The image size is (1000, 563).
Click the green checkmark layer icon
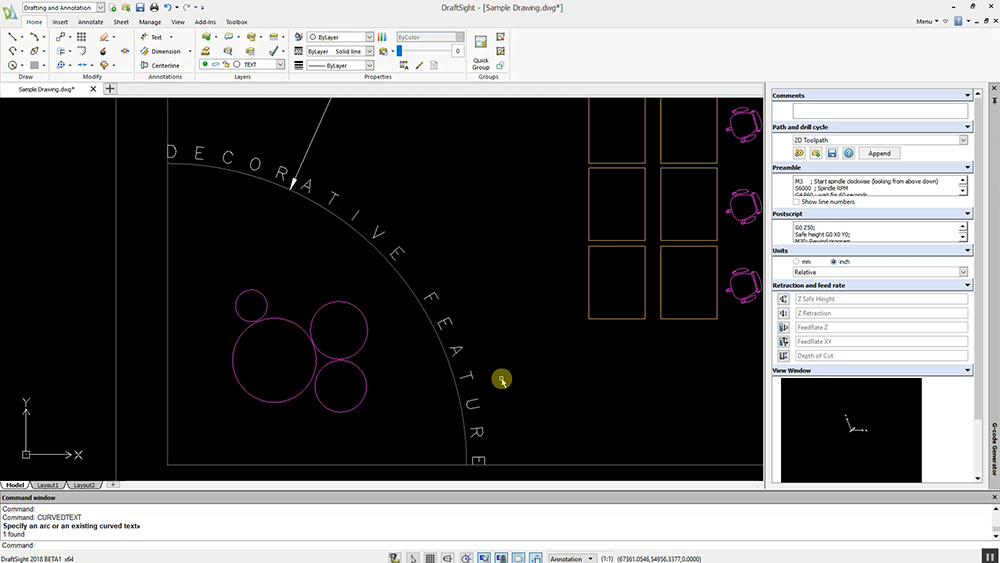click(x=274, y=51)
